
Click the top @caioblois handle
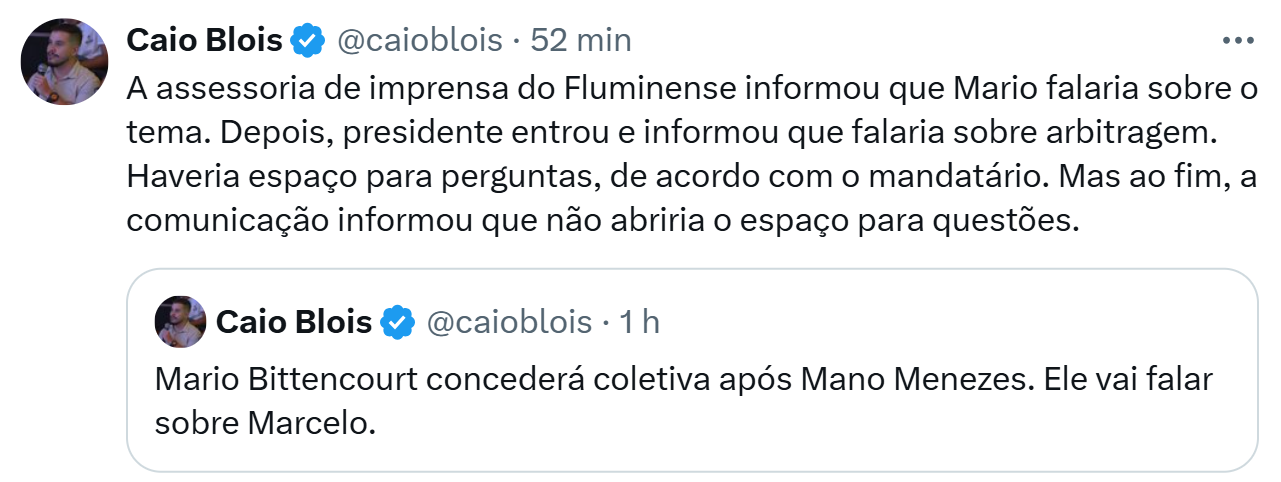(418, 40)
